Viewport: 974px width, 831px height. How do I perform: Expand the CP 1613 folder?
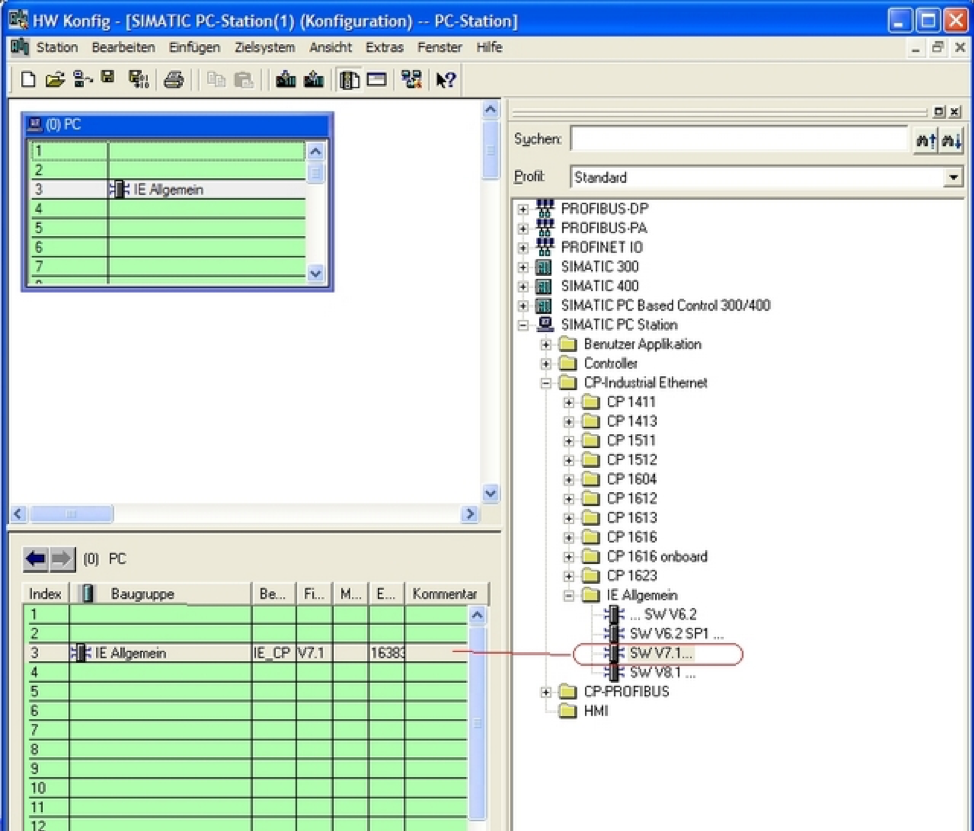[x=569, y=518]
